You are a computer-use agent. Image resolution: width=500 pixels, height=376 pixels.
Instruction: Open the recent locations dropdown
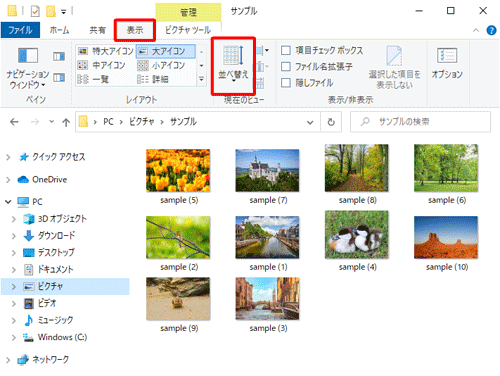[x=51, y=121]
